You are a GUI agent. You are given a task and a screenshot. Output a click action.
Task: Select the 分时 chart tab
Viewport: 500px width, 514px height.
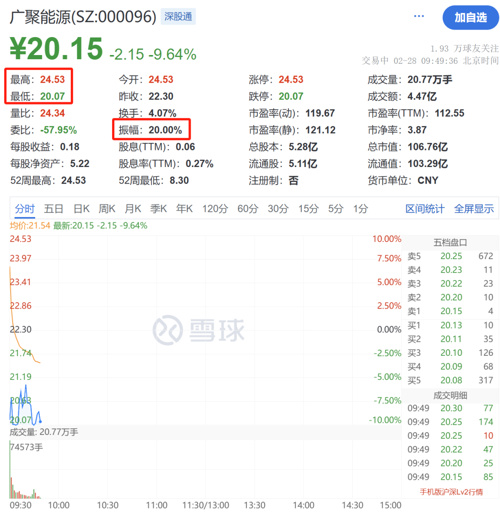25,209
